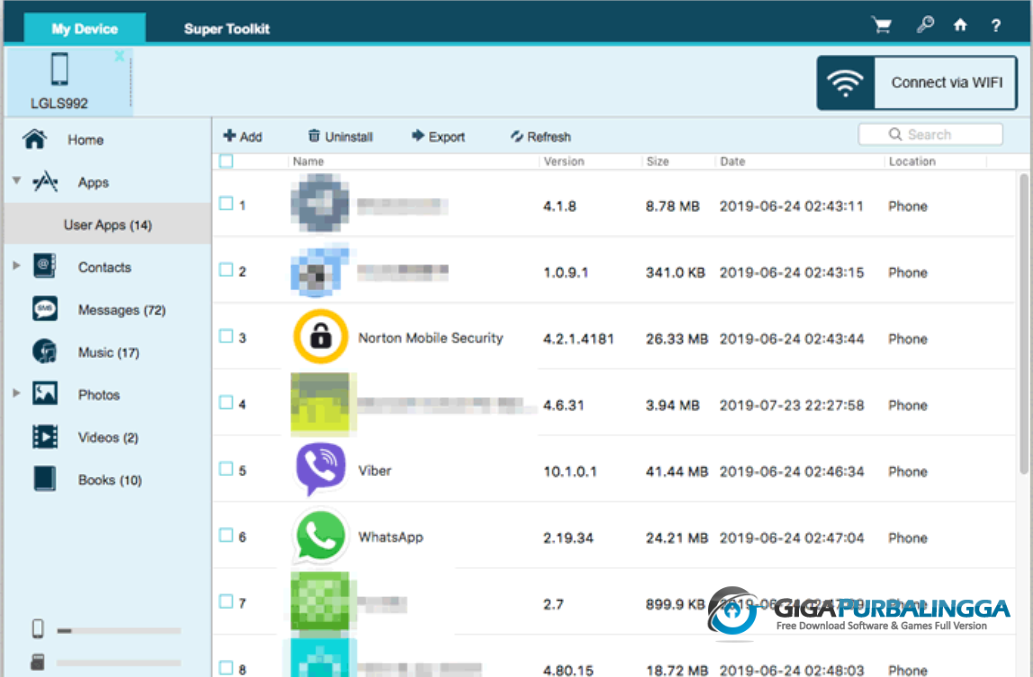The height and width of the screenshot is (677, 1033).
Task: Close the LGLS992 device tab
Action: coord(119,56)
